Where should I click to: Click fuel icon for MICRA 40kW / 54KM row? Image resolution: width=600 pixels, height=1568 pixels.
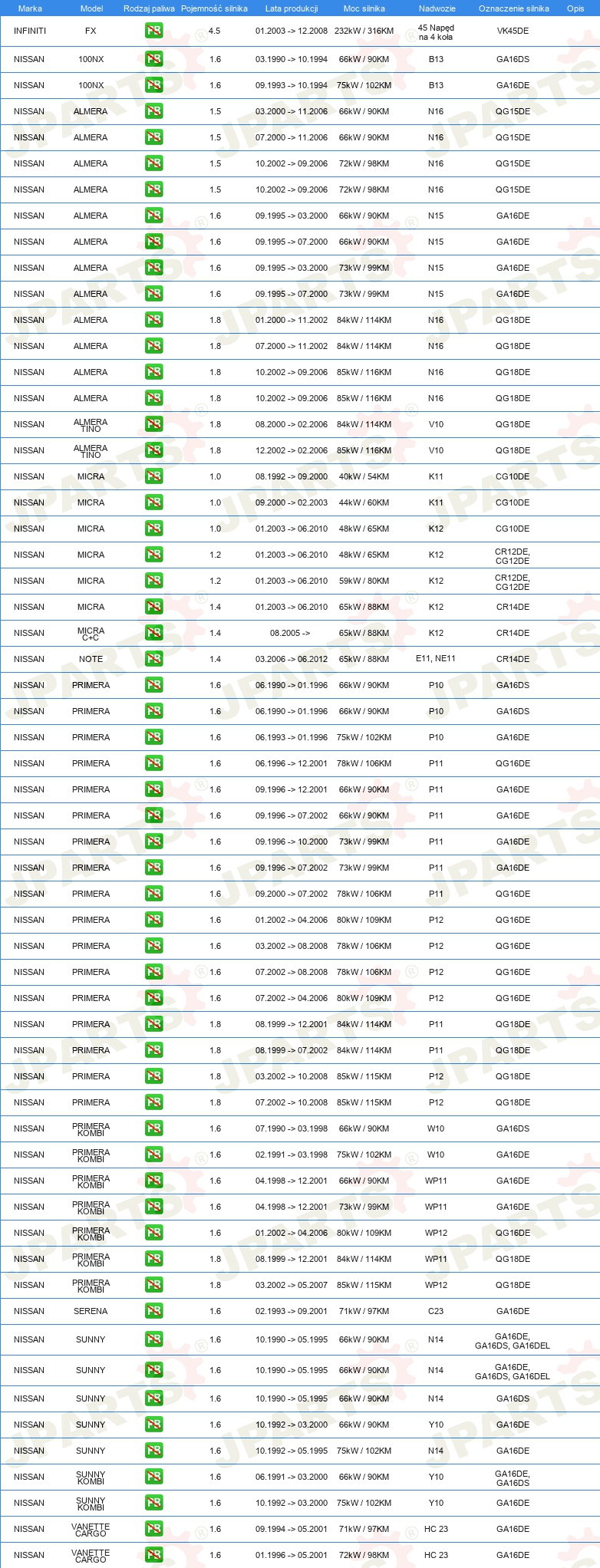(x=153, y=476)
